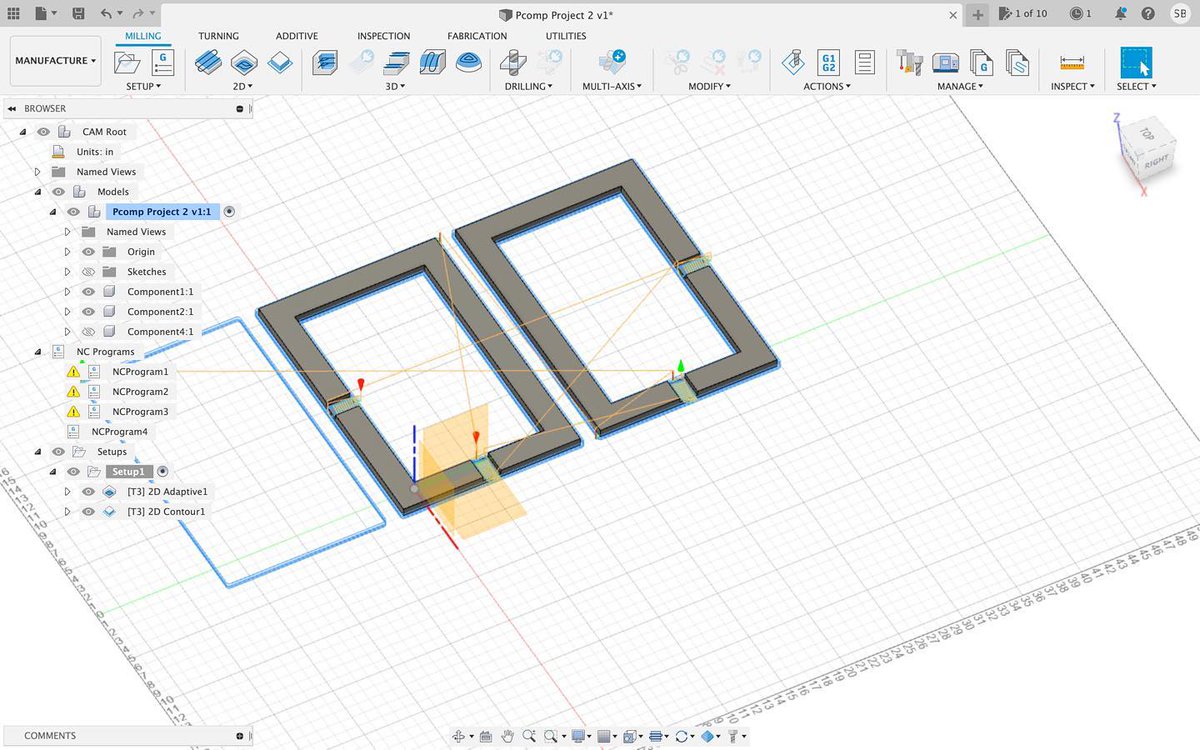Image resolution: width=1200 pixels, height=750 pixels.
Task: Open the DRILLING panel dropdown
Action: pos(529,87)
